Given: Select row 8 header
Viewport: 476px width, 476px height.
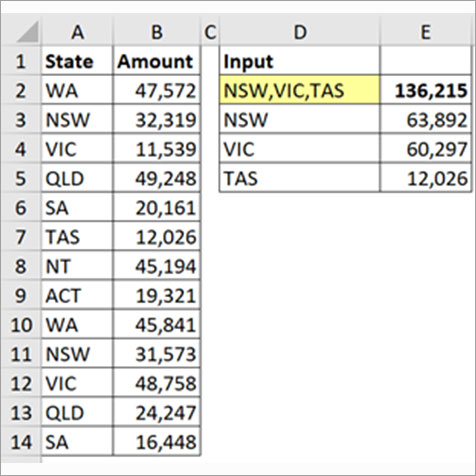Looking at the screenshot, I should [x=21, y=266].
